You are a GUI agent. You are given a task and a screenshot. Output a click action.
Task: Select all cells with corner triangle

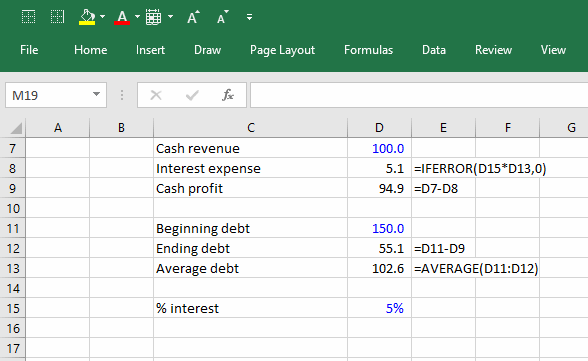click(15, 128)
